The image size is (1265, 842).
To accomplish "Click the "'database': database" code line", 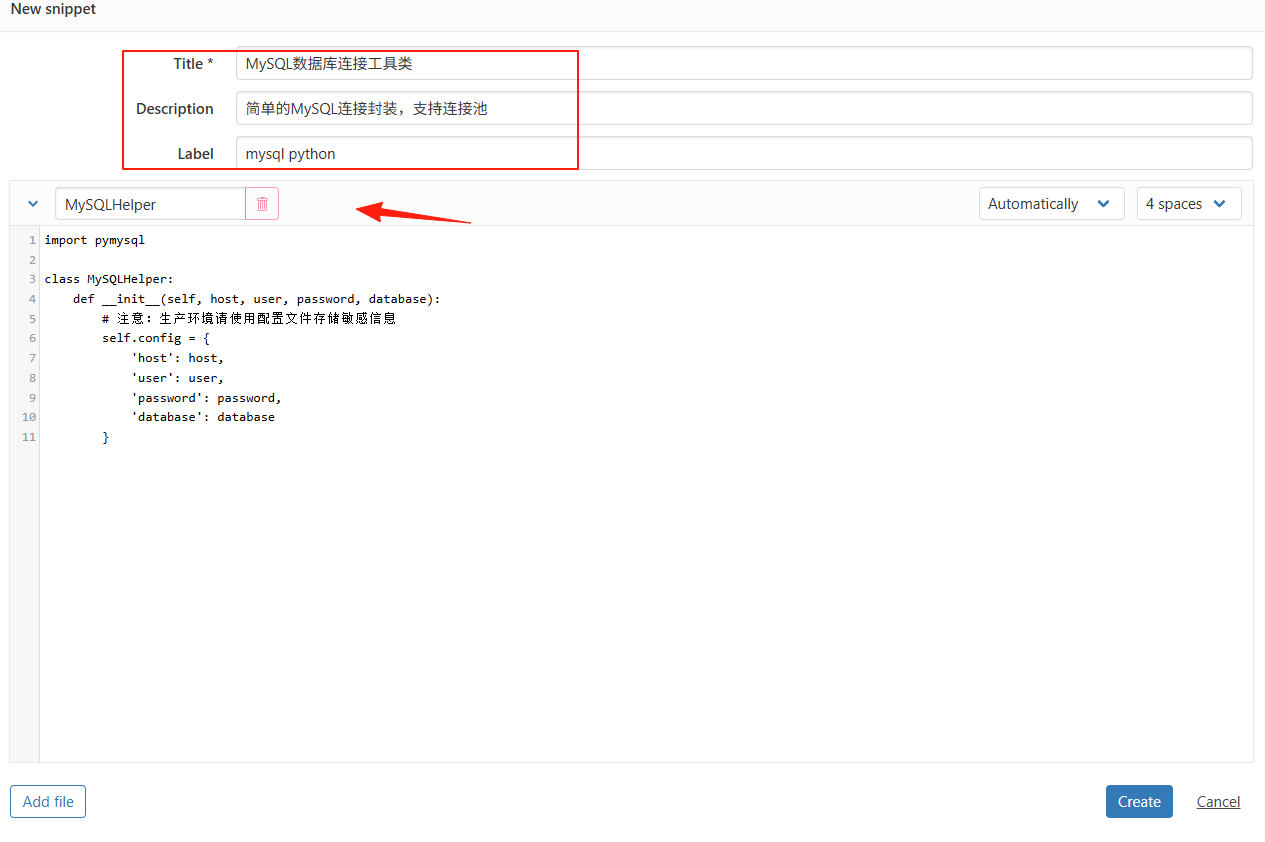I will point(203,417).
